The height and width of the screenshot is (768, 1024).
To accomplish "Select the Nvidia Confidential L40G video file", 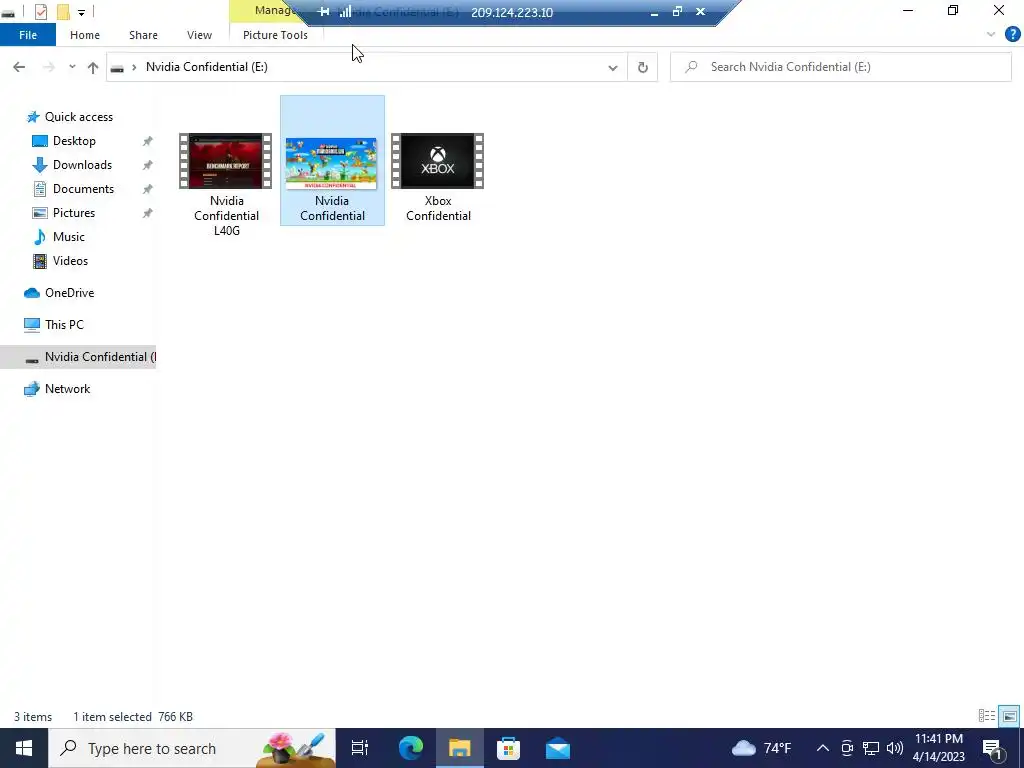I will click(226, 184).
